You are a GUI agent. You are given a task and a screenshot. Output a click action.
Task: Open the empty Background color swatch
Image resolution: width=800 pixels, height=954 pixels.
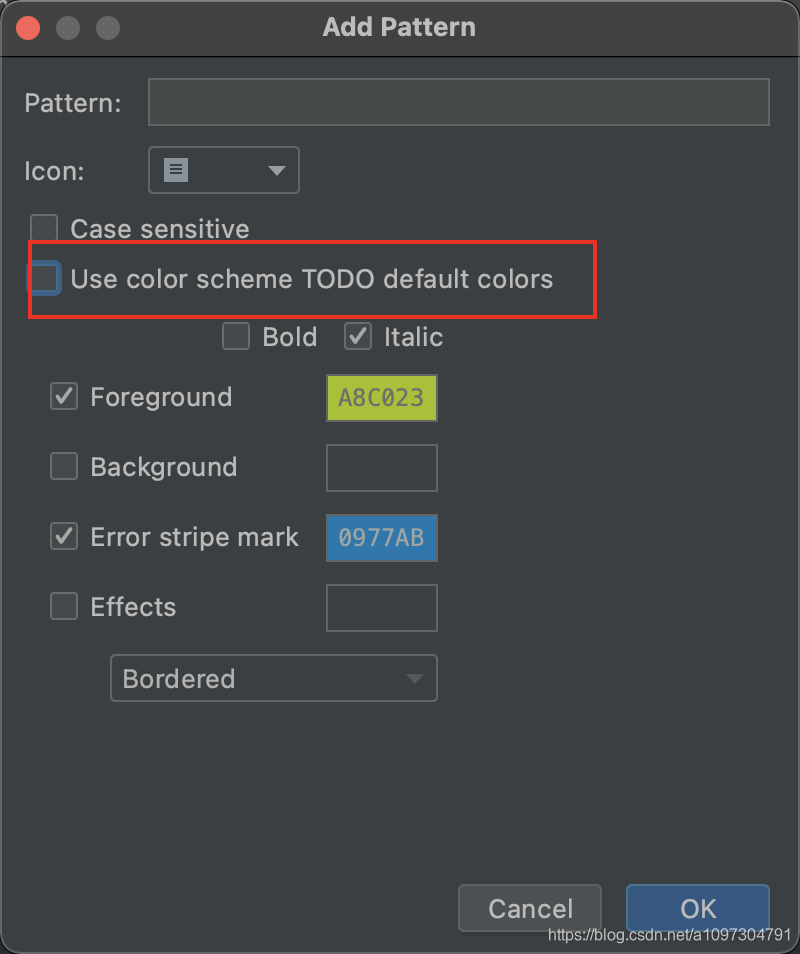click(x=382, y=468)
